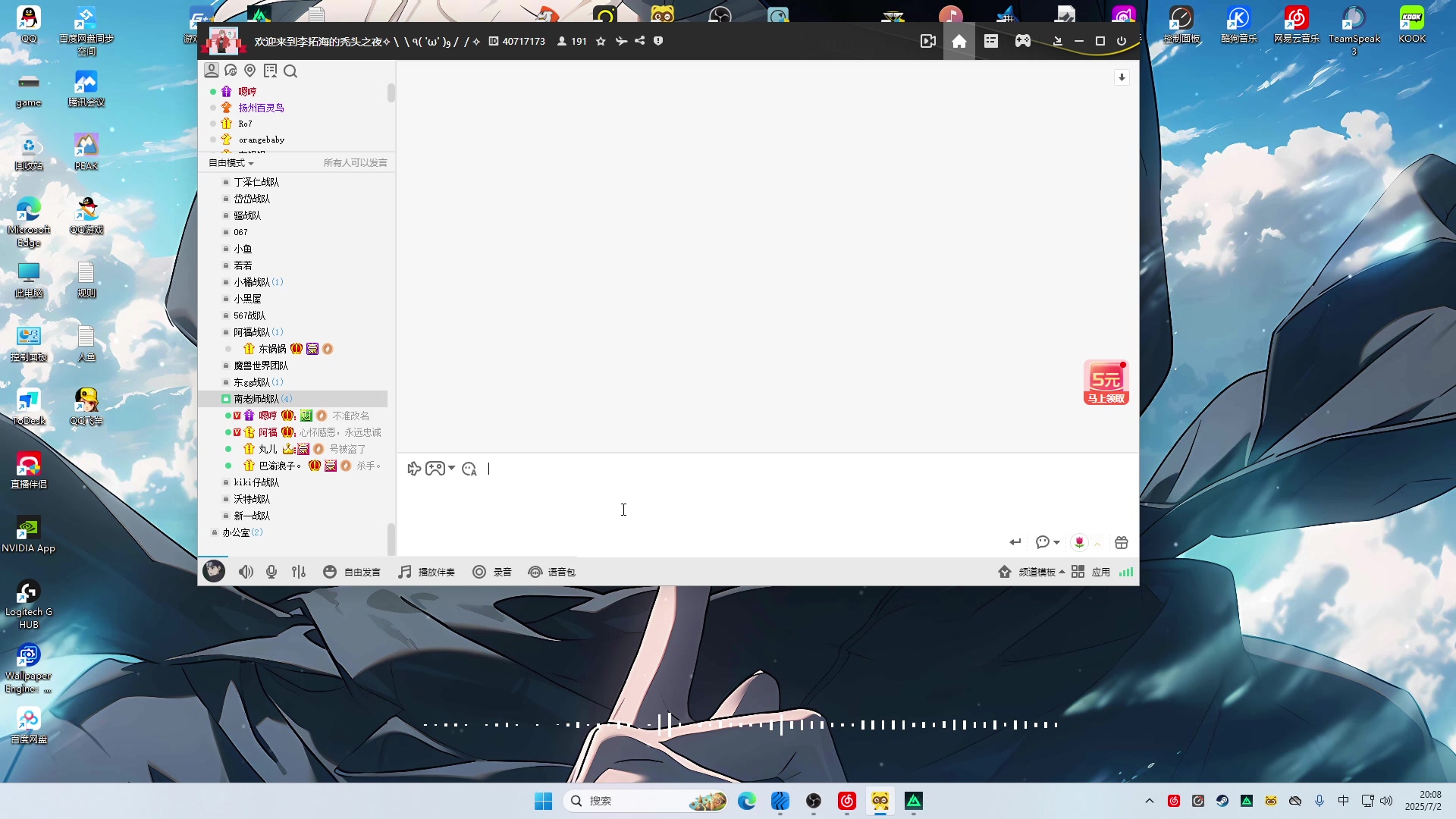Click the channel avatar thumbnail
The height and width of the screenshot is (819, 1456).
tap(223, 41)
